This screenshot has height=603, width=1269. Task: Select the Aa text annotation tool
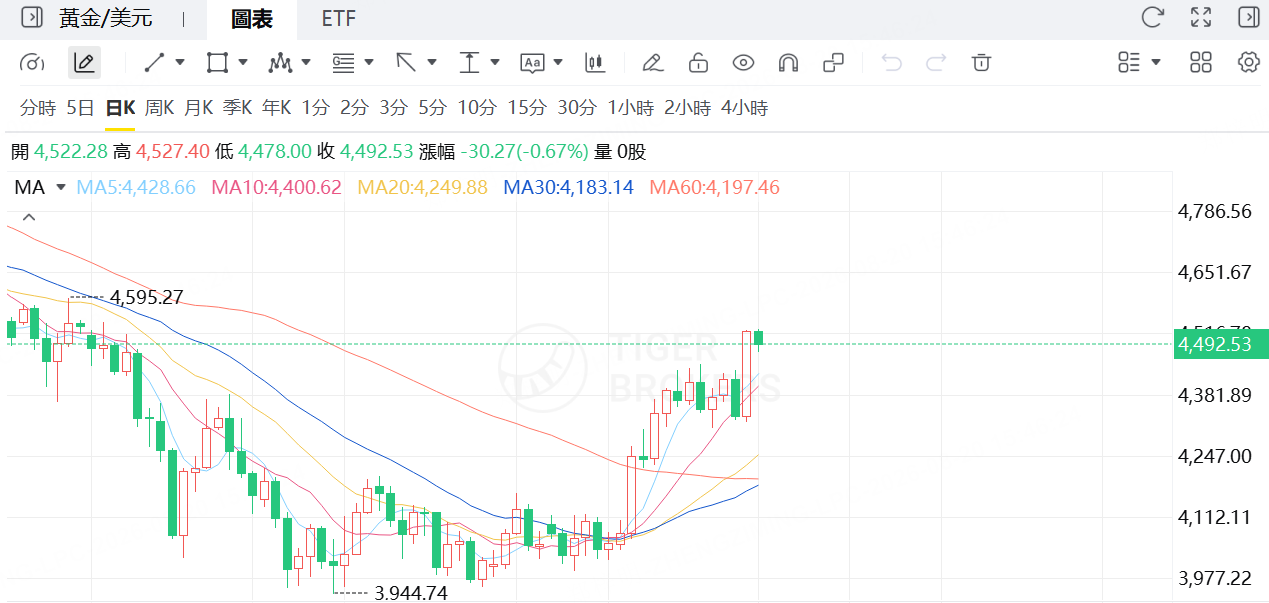tap(532, 63)
